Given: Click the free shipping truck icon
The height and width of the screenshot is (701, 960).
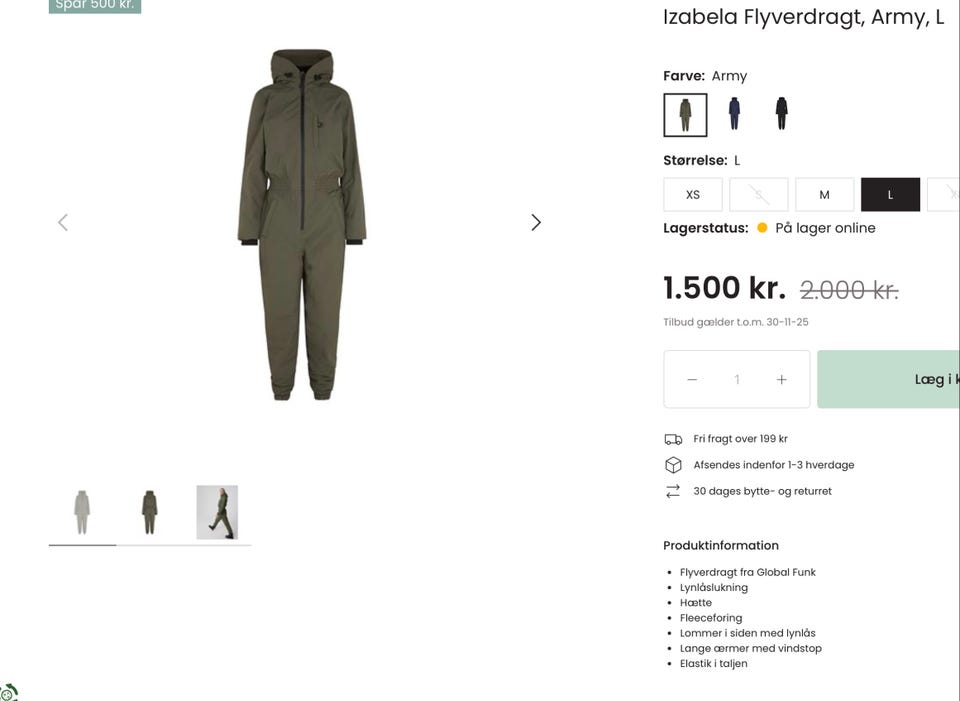Looking at the screenshot, I should [673, 439].
